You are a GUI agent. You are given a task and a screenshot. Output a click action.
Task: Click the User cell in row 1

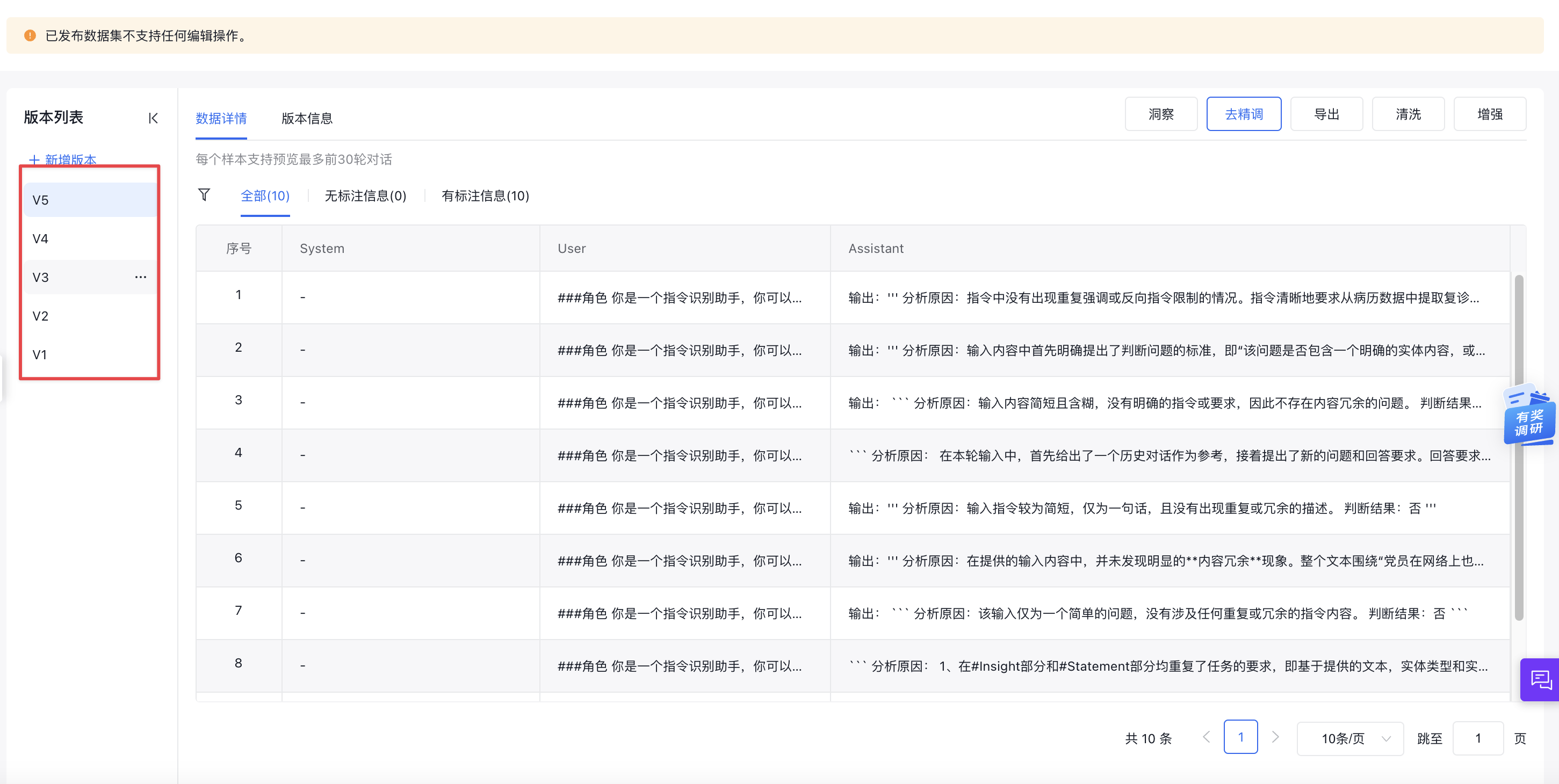(684, 297)
